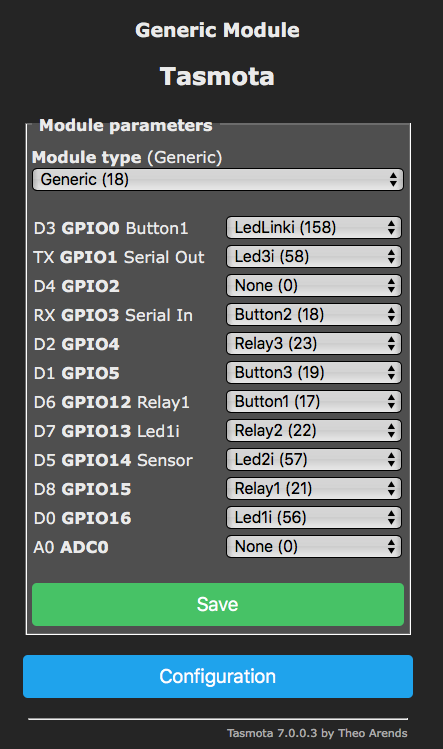Click the 'D7 GPIO13 Led1i' label
The height and width of the screenshot is (749, 443).
pos(107,431)
